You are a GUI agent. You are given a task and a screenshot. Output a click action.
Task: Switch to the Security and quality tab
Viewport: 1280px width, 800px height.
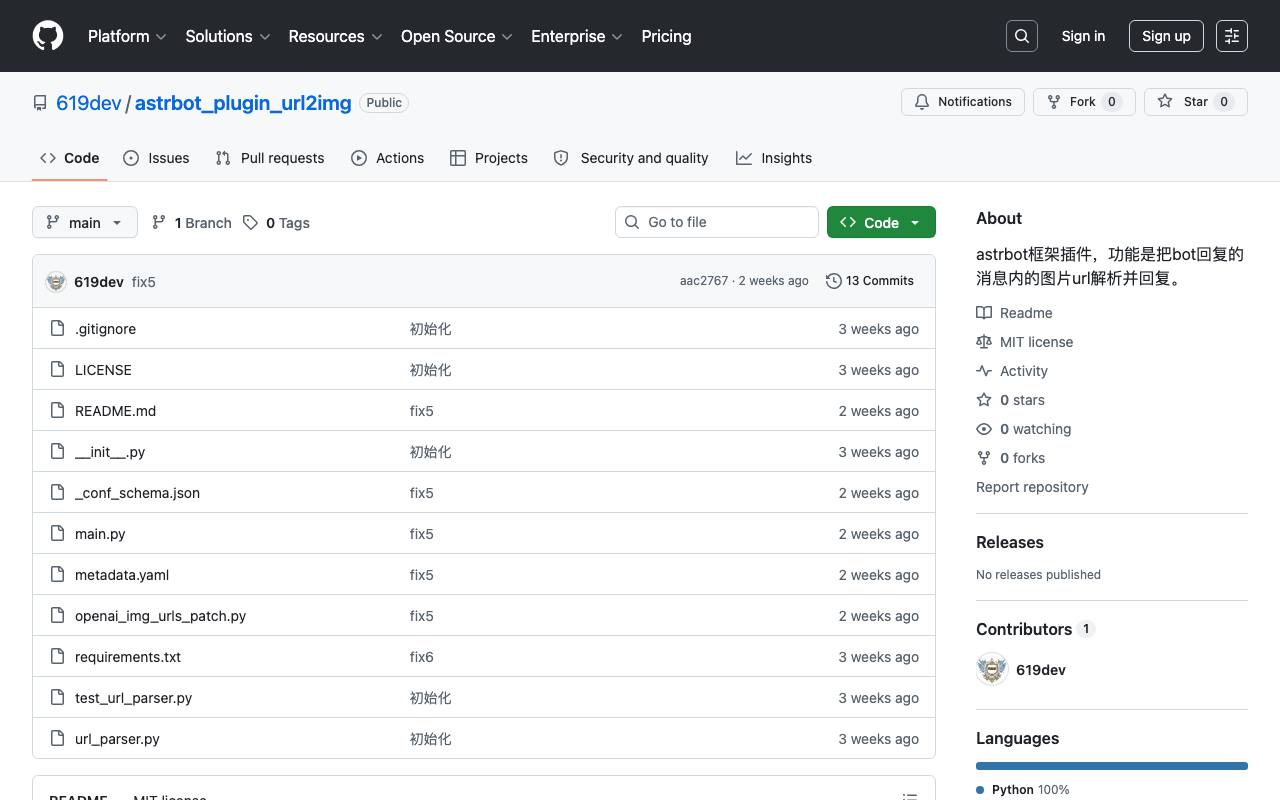[631, 158]
